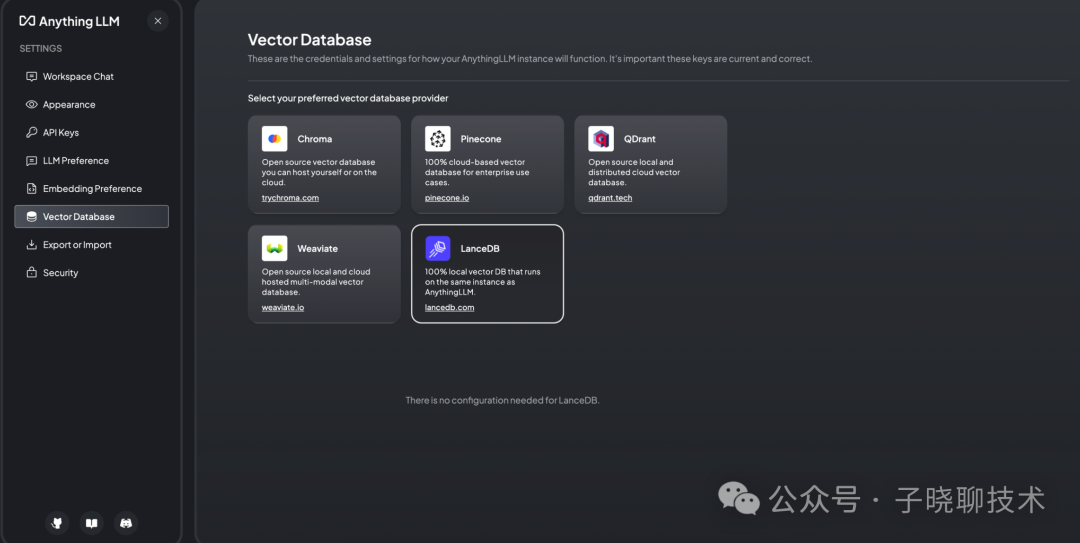Click the Vector Database cylinder icon

tap(31, 216)
